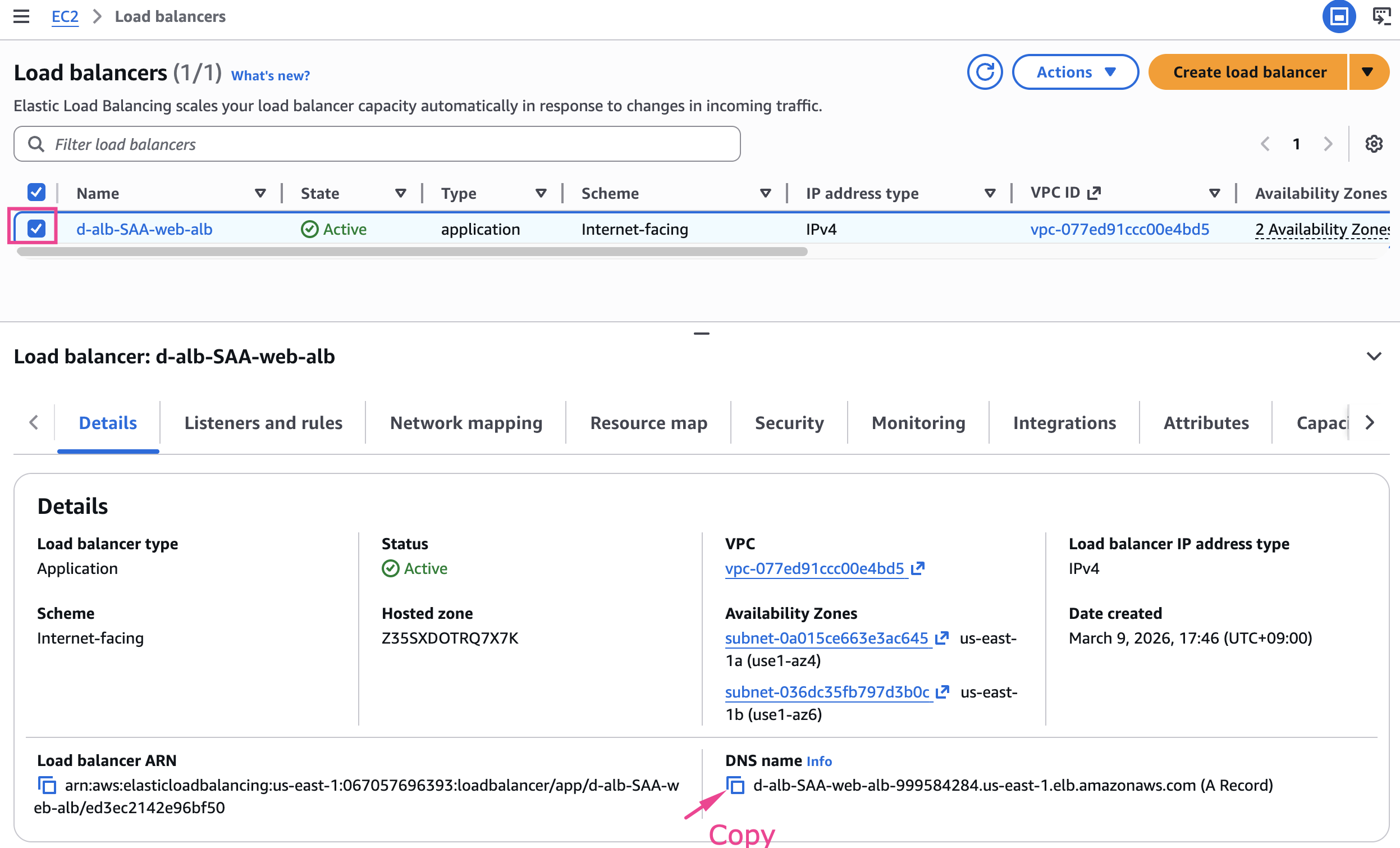Click the CloudShell icon at top right
This screenshot has width=1400, height=848.
pos(1381,16)
